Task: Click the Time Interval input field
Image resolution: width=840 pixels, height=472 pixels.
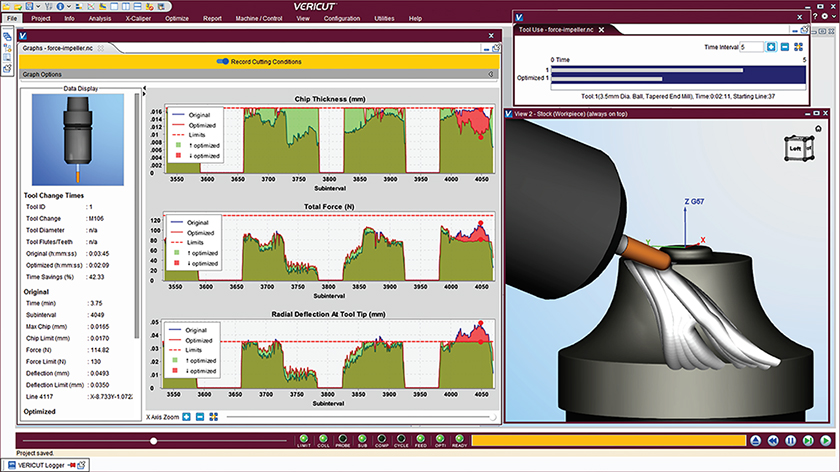Action: click(x=752, y=47)
